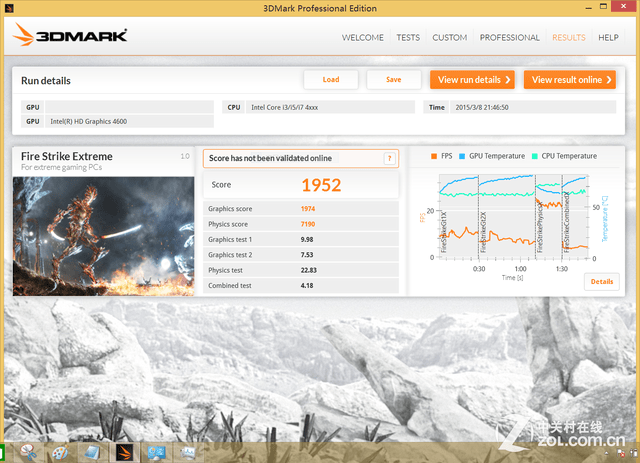The width and height of the screenshot is (640, 463).
Task: Click the FireStrikeGt1X marker on the graph
Action: tap(444, 232)
